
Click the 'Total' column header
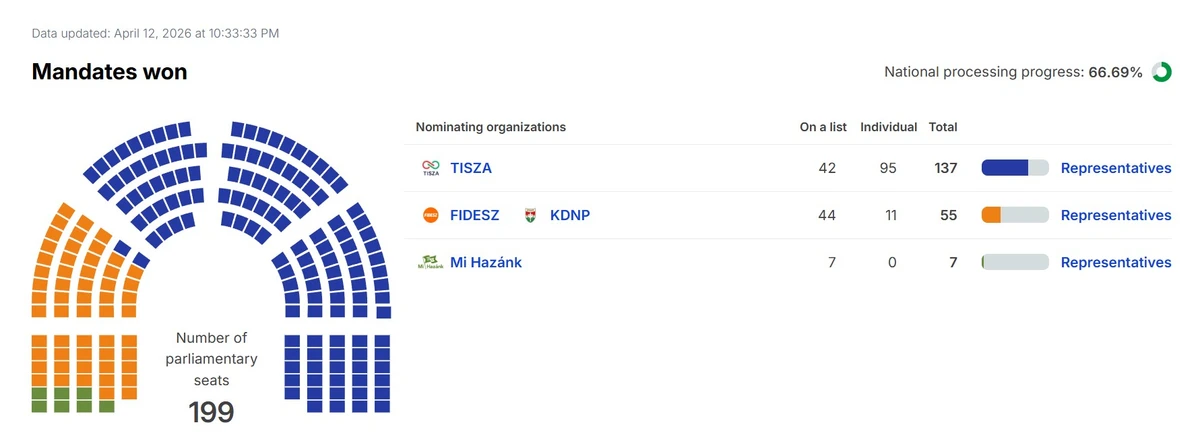943,127
